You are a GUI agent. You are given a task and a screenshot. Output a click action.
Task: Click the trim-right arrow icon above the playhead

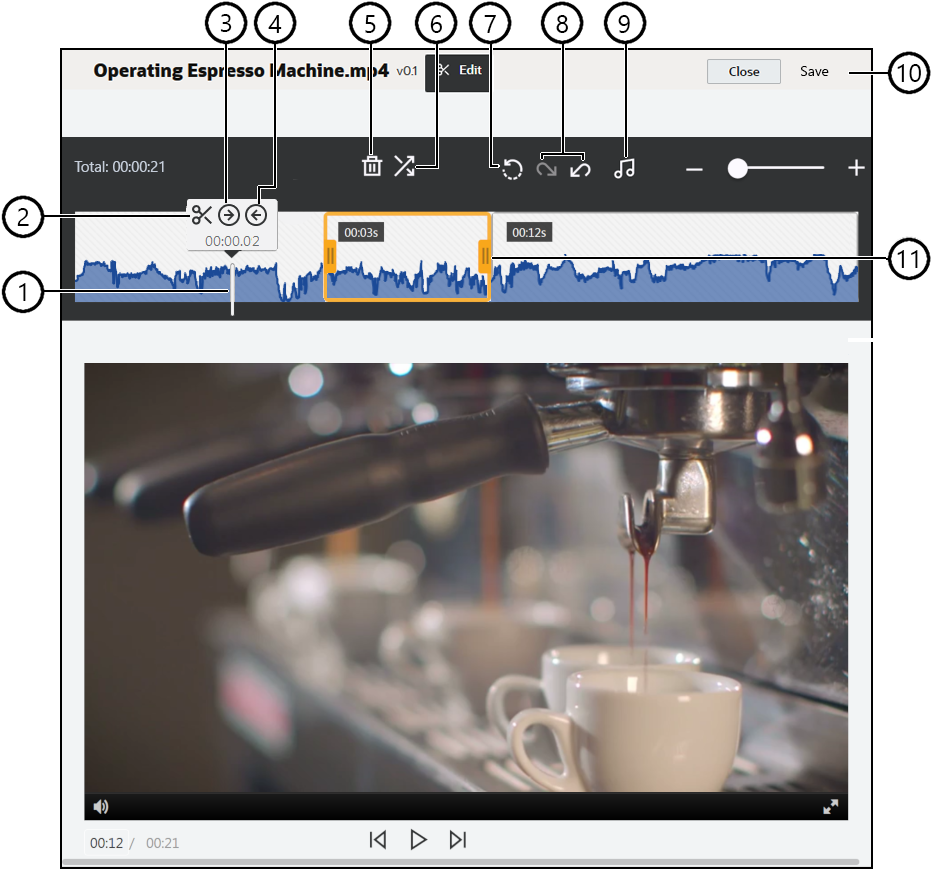point(230,212)
